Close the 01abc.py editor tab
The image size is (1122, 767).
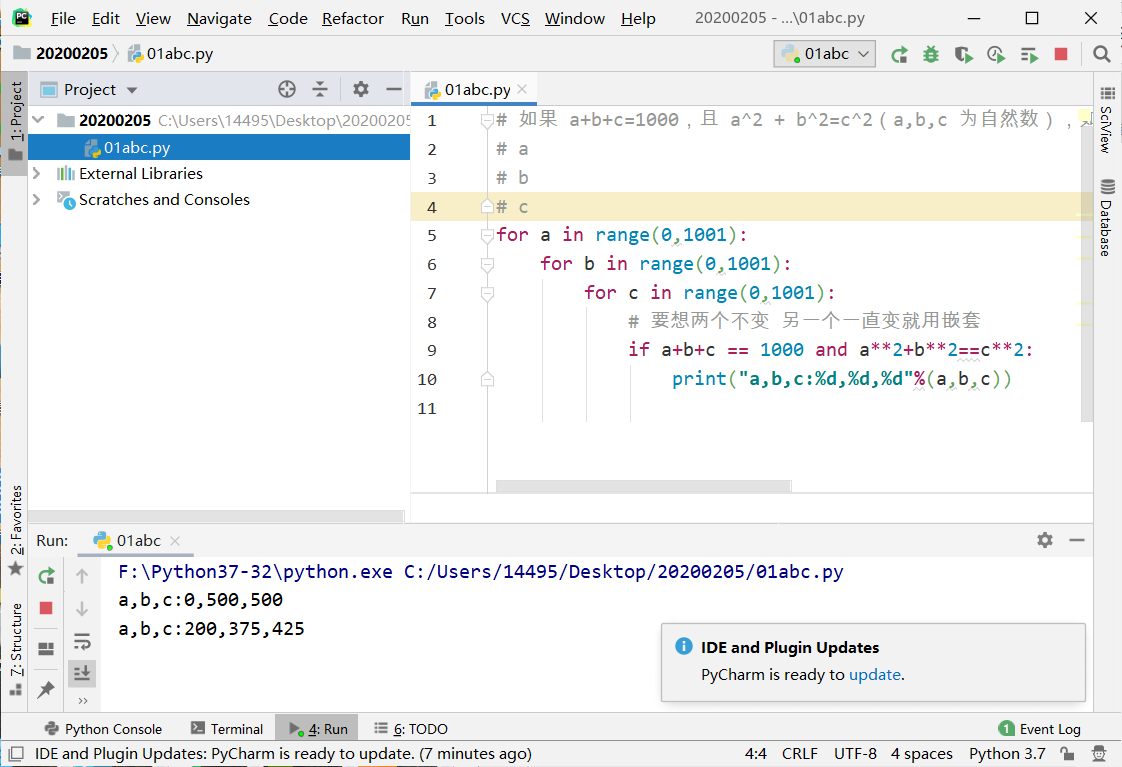point(522,89)
